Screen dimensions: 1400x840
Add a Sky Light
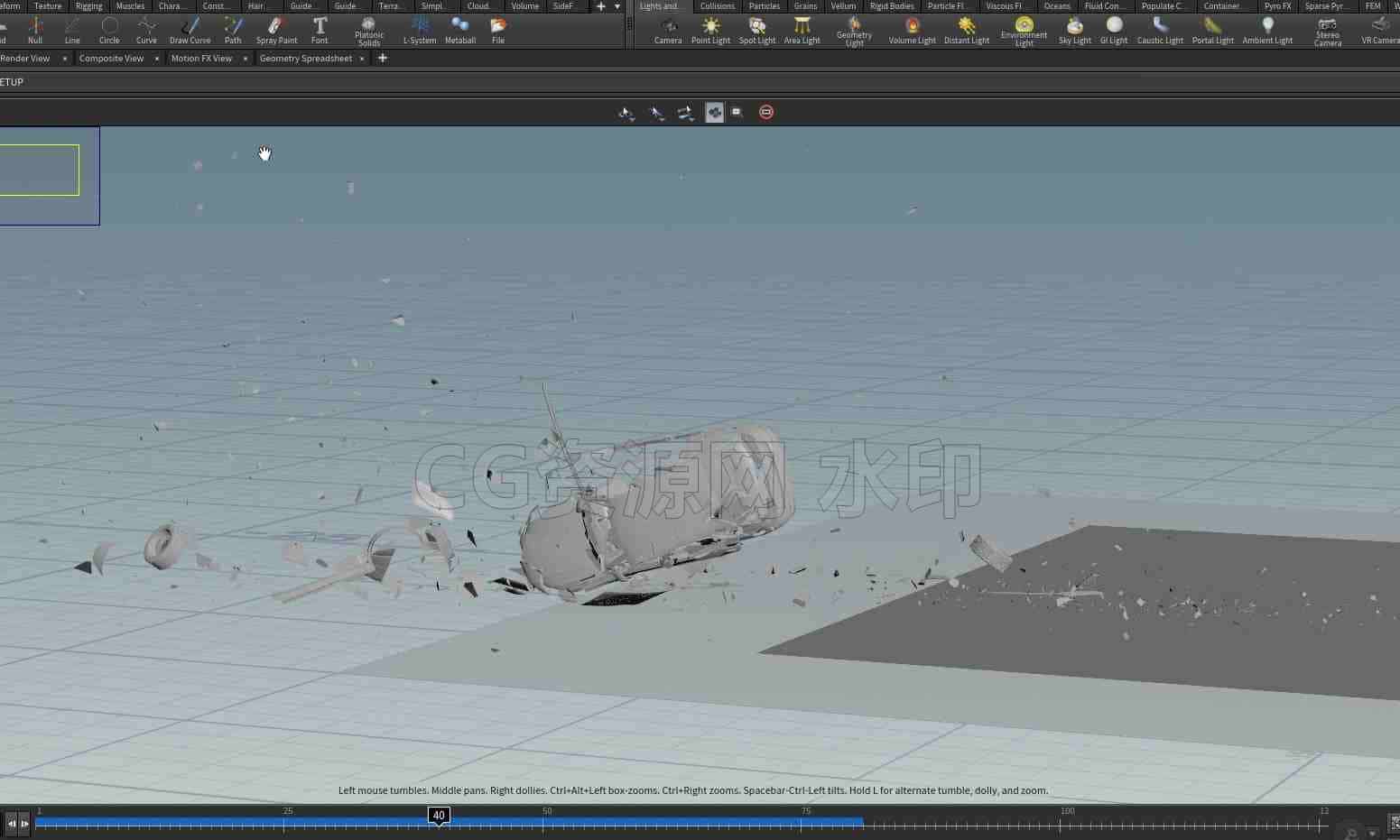tap(1075, 31)
